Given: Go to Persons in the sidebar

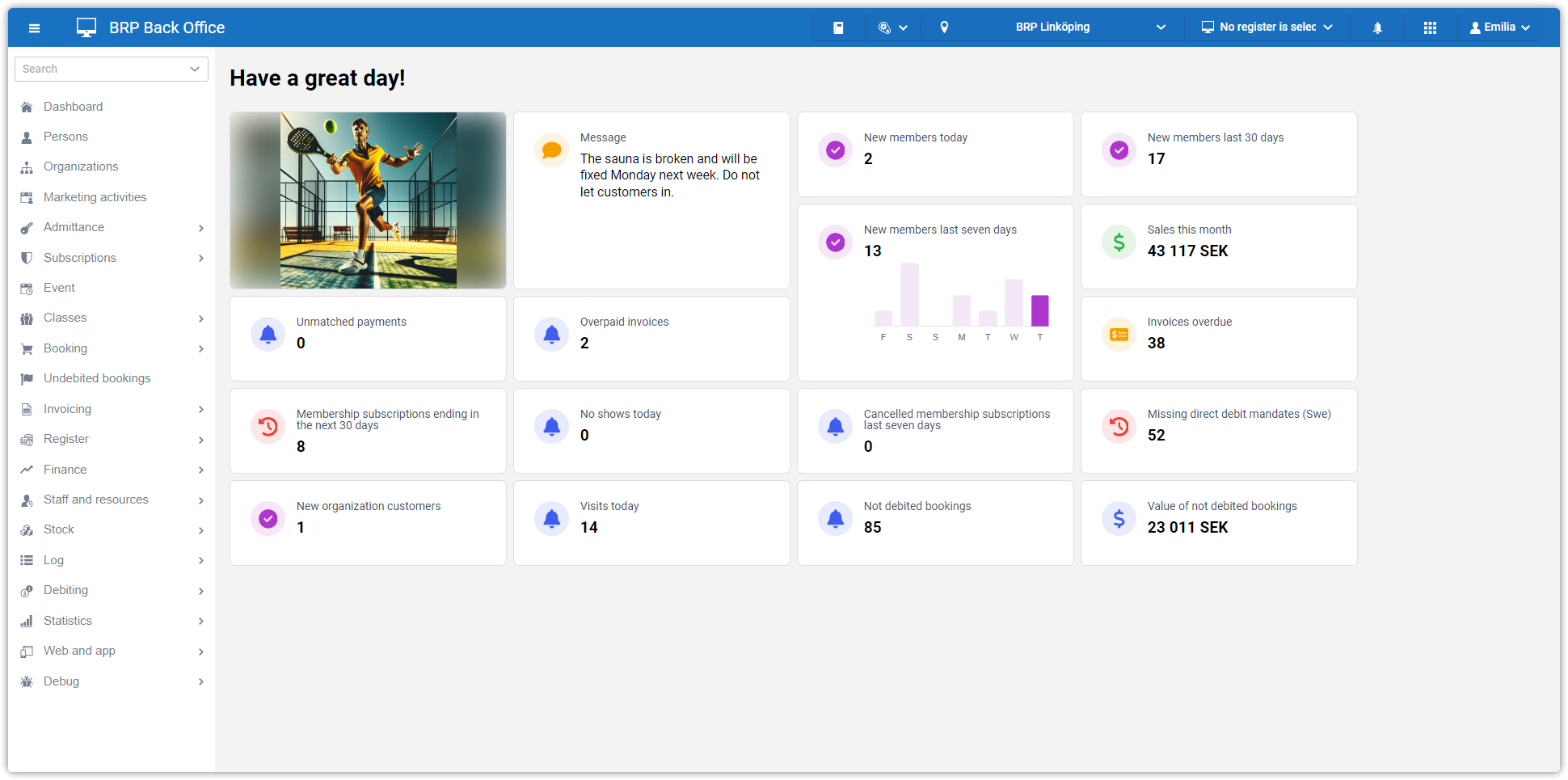Looking at the screenshot, I should pyautogui.click(x=65, y=137).
